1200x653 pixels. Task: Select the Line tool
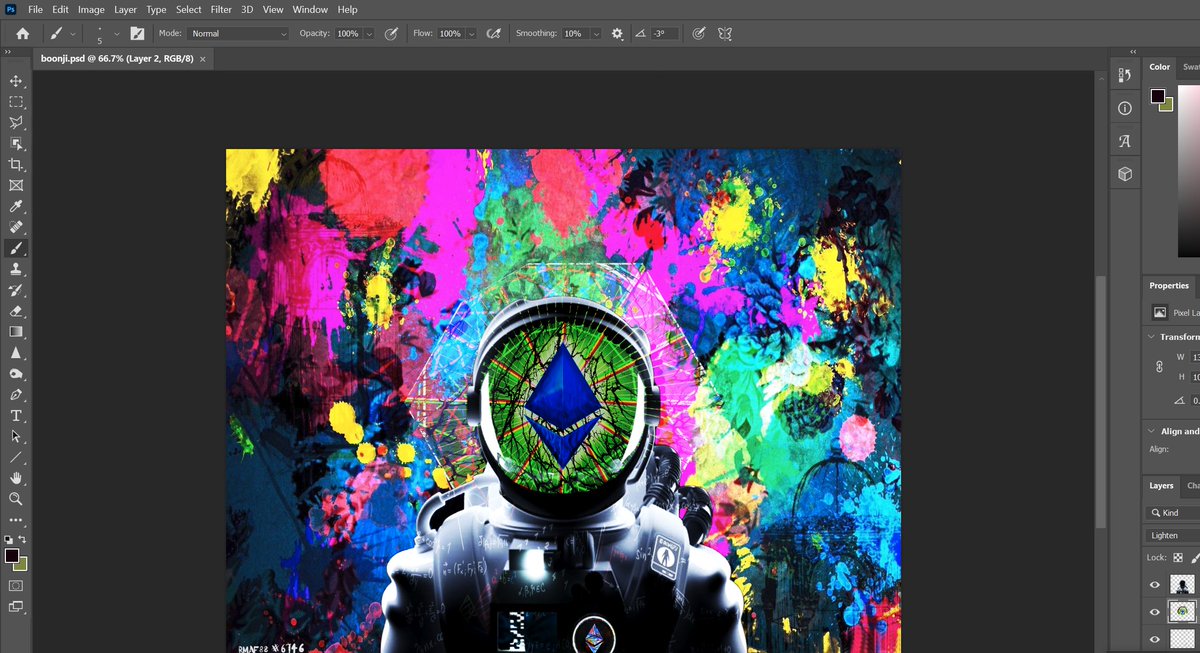16,458
